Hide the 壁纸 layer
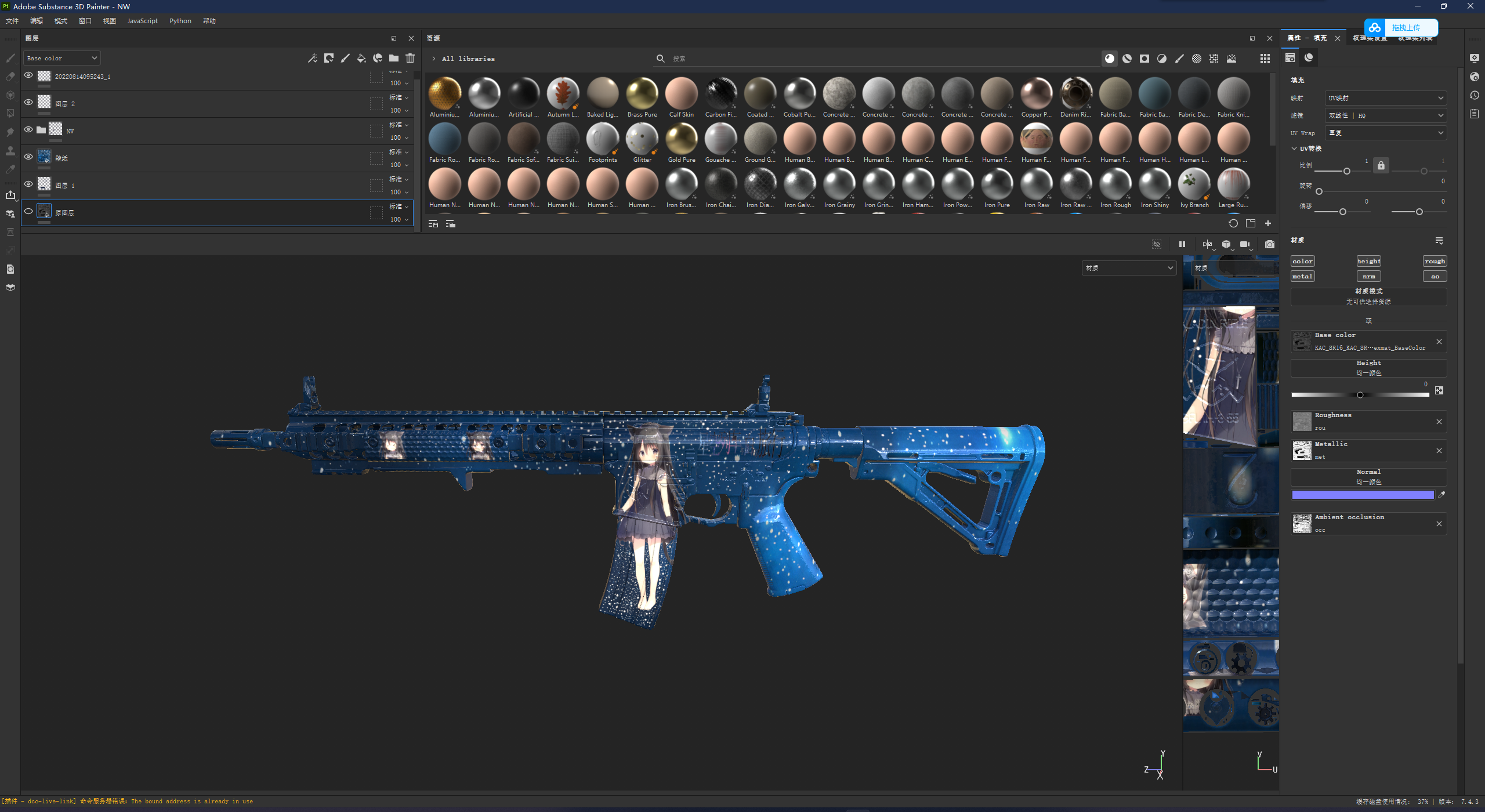This screenshot has width=1485, height=812. (28, 157)
